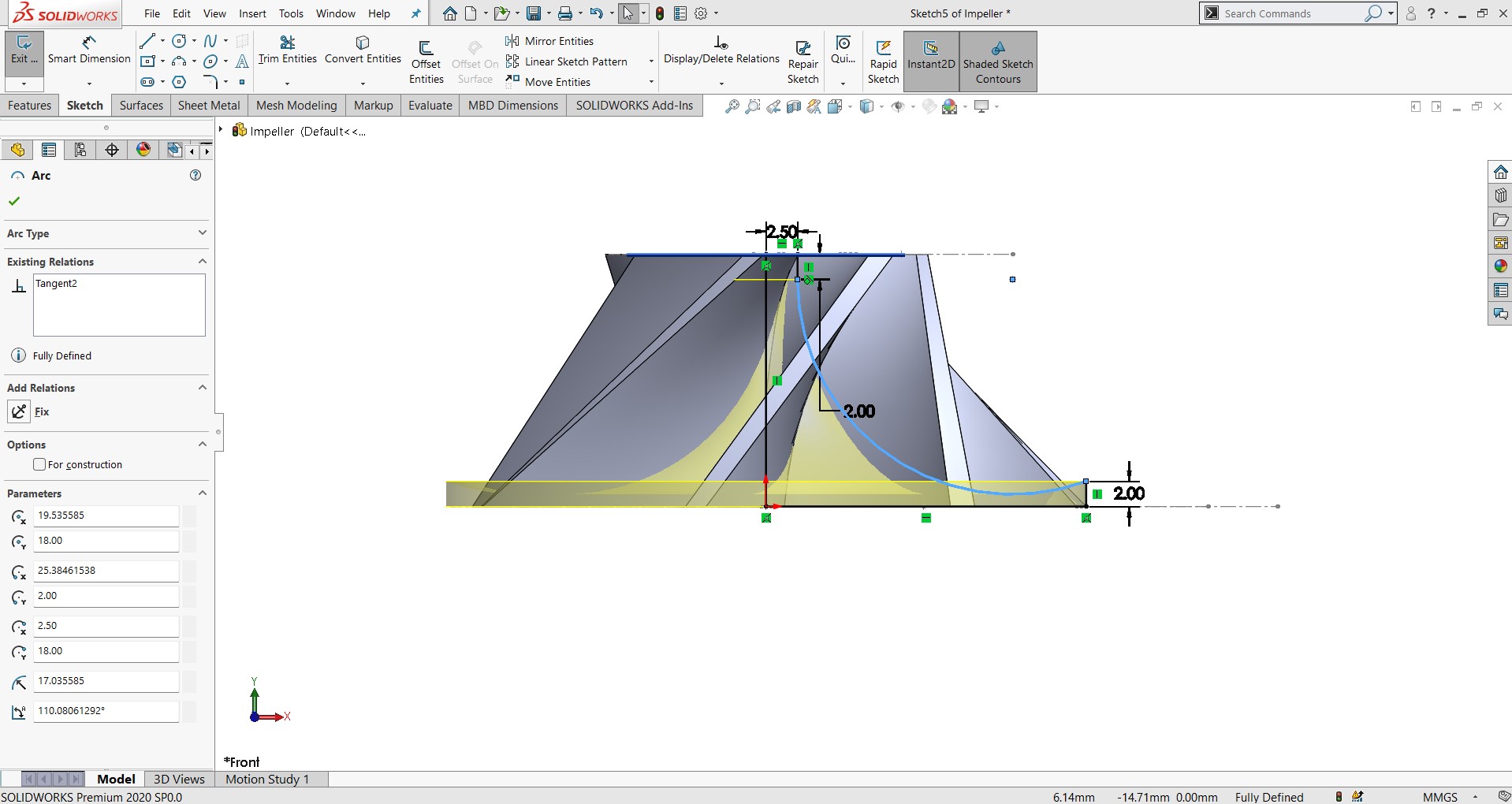Screen dimensions: 1512x804
Task: Collapse the Existing Relations section
Action: tap(203, 261)
